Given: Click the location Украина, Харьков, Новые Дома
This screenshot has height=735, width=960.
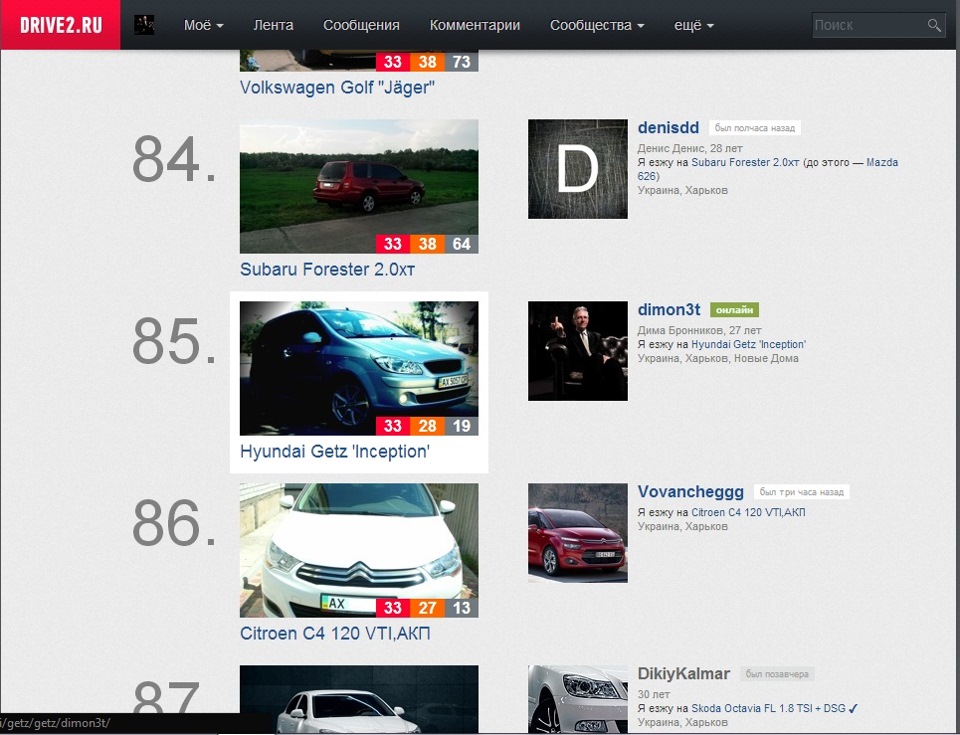Looking at the screenshot, I should pos(718,358).
